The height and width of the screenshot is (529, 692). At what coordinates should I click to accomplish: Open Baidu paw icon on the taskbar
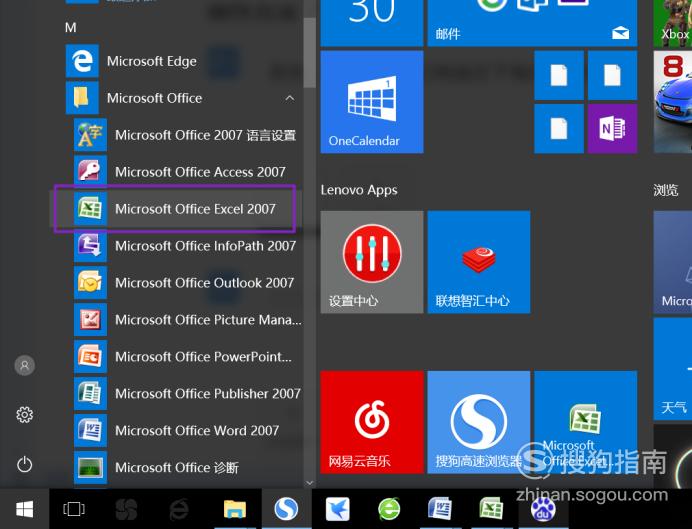point(542,510)
